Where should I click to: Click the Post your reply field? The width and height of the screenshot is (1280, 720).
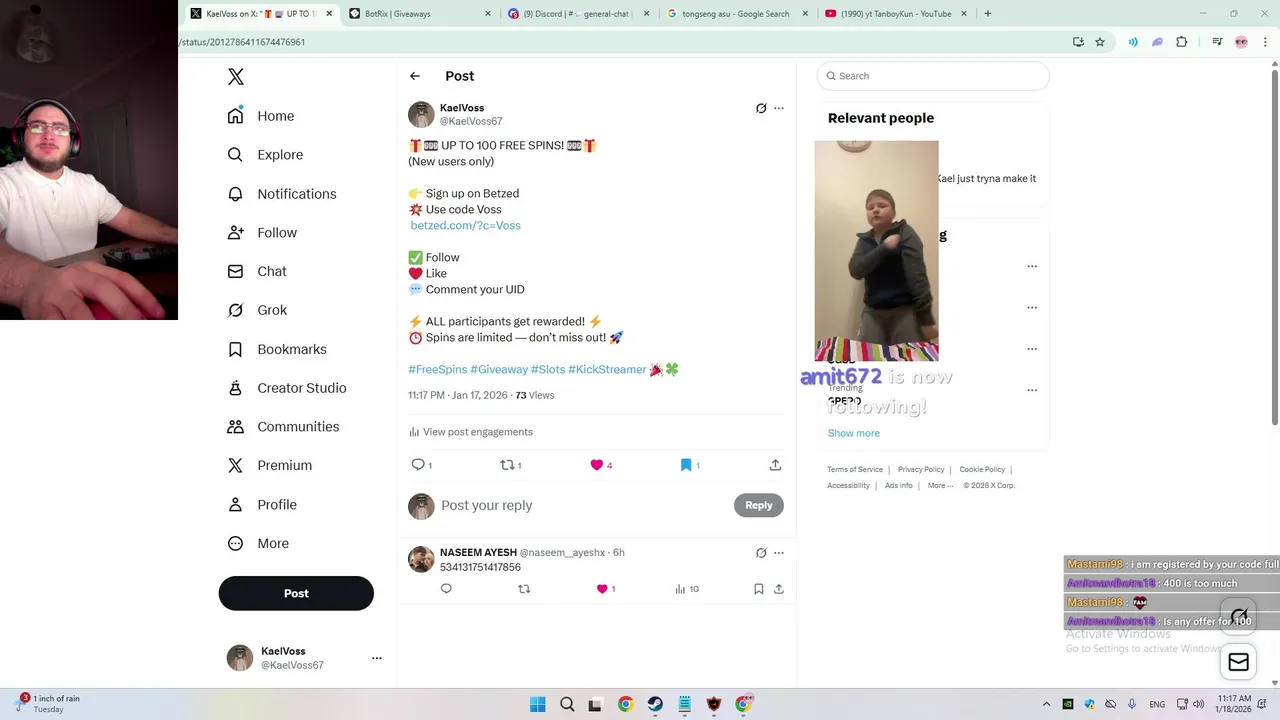click(584, 505)
